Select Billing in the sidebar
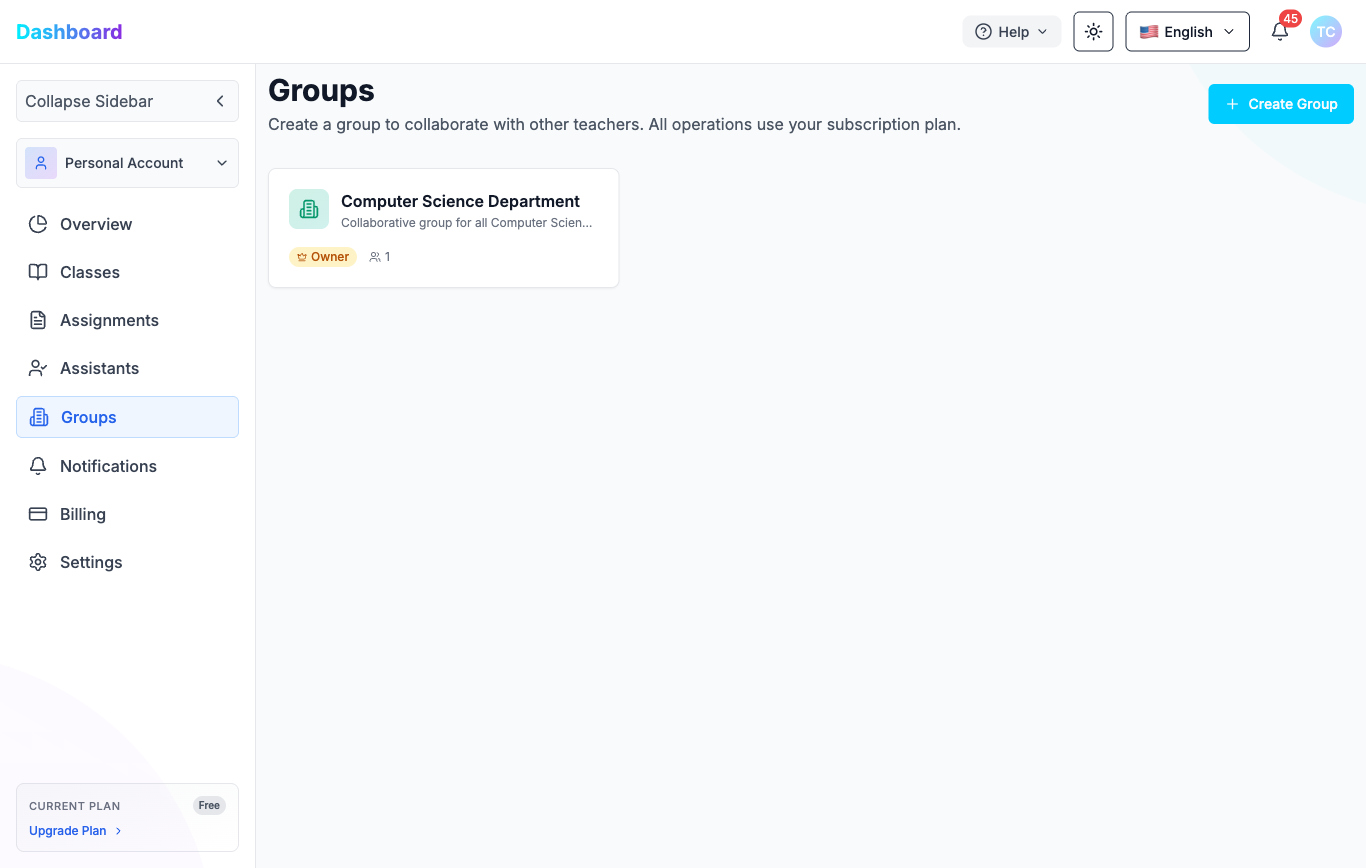The height and width of the screenshot is (868, 1366). coord(83,514)
